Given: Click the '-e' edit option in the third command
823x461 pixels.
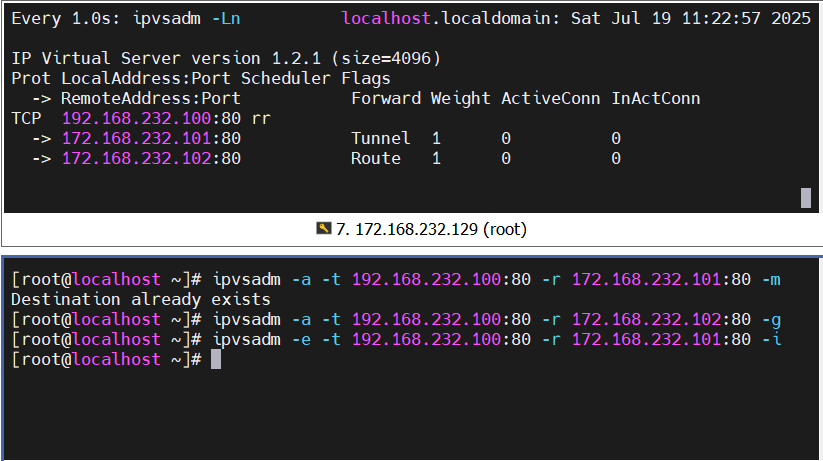Looking at the screenshot, I should click(x=301, y=339).
